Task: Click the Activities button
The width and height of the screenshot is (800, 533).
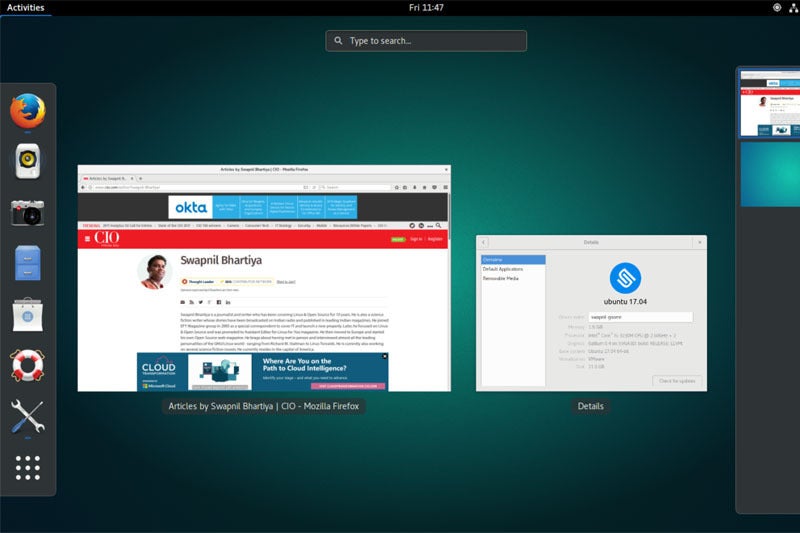Action: pyautogui.click(x=26, y=7)
